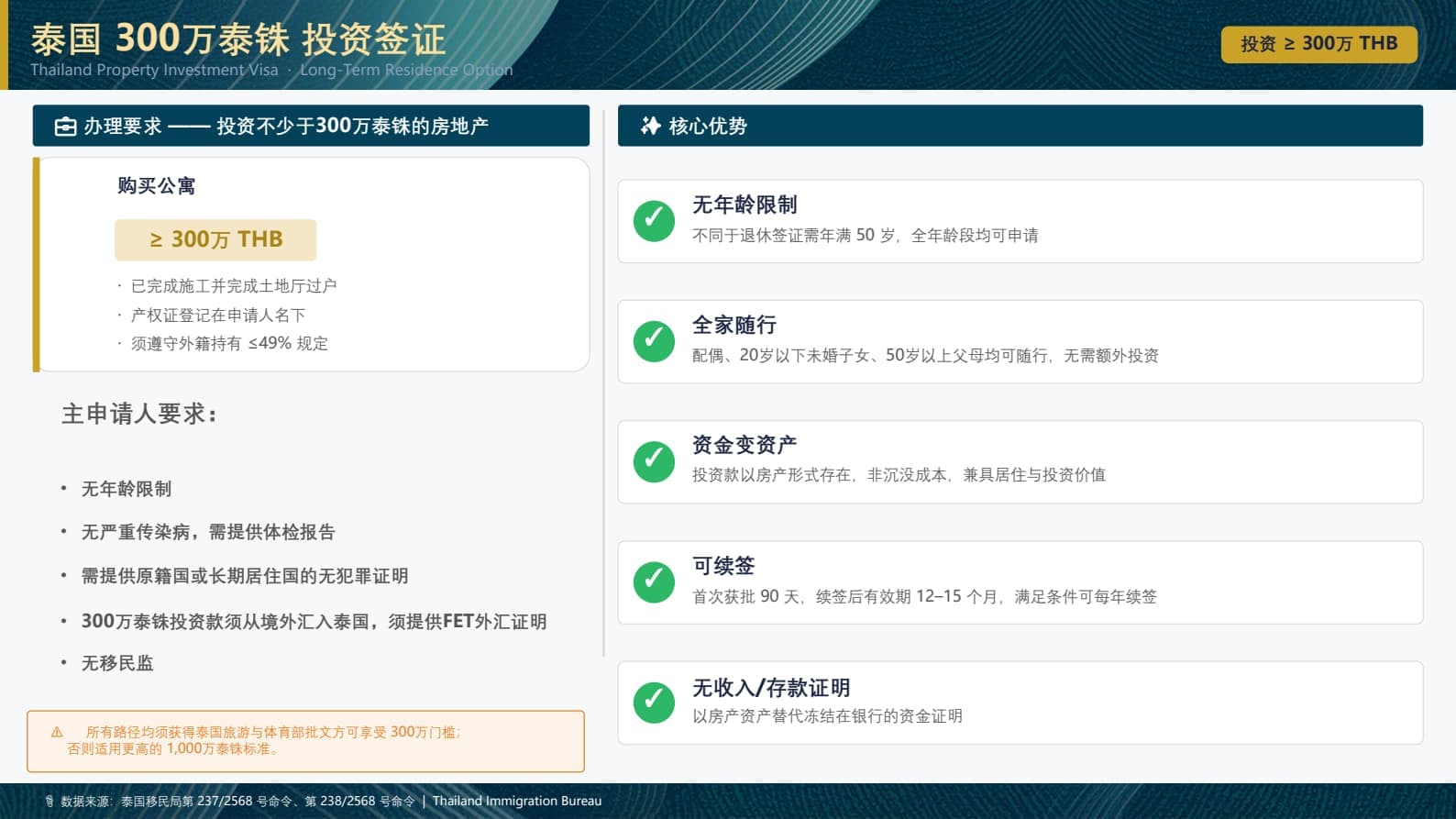Viewport: 1456px width, 819px height.
Task: Select the 无收入/存款证明 card title
Action: tap(771, 688)
